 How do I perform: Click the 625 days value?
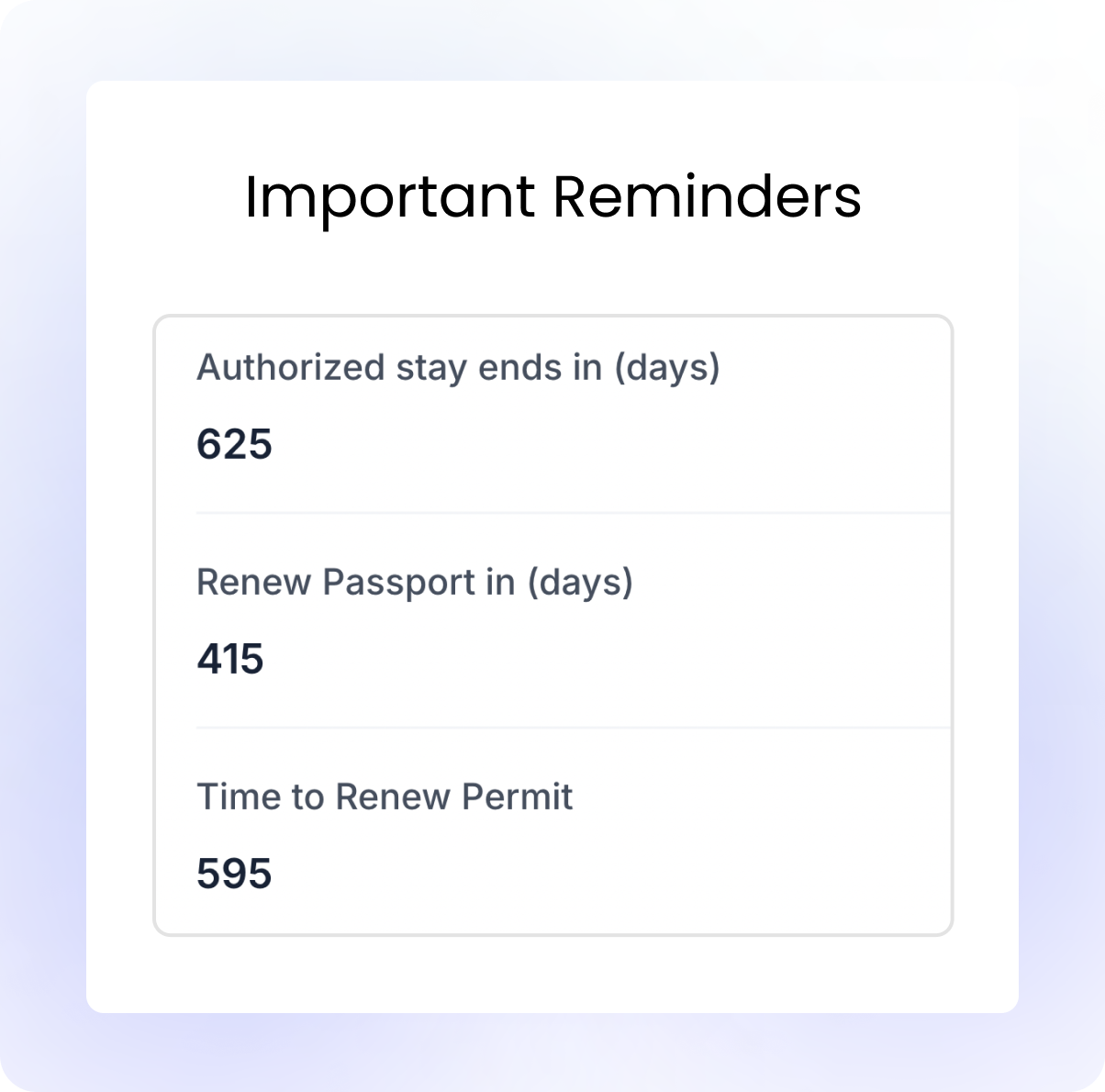pyautogui.click(x=234, y=445)
